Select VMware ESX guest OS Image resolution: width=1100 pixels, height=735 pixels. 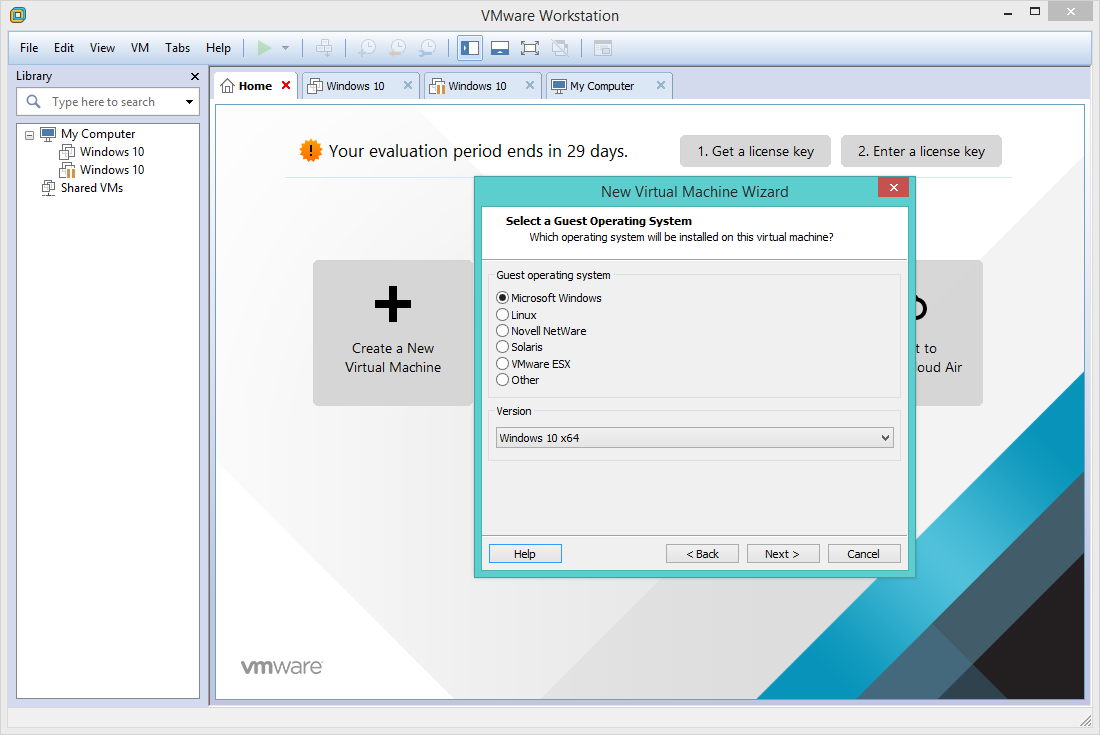coord(533,364)
